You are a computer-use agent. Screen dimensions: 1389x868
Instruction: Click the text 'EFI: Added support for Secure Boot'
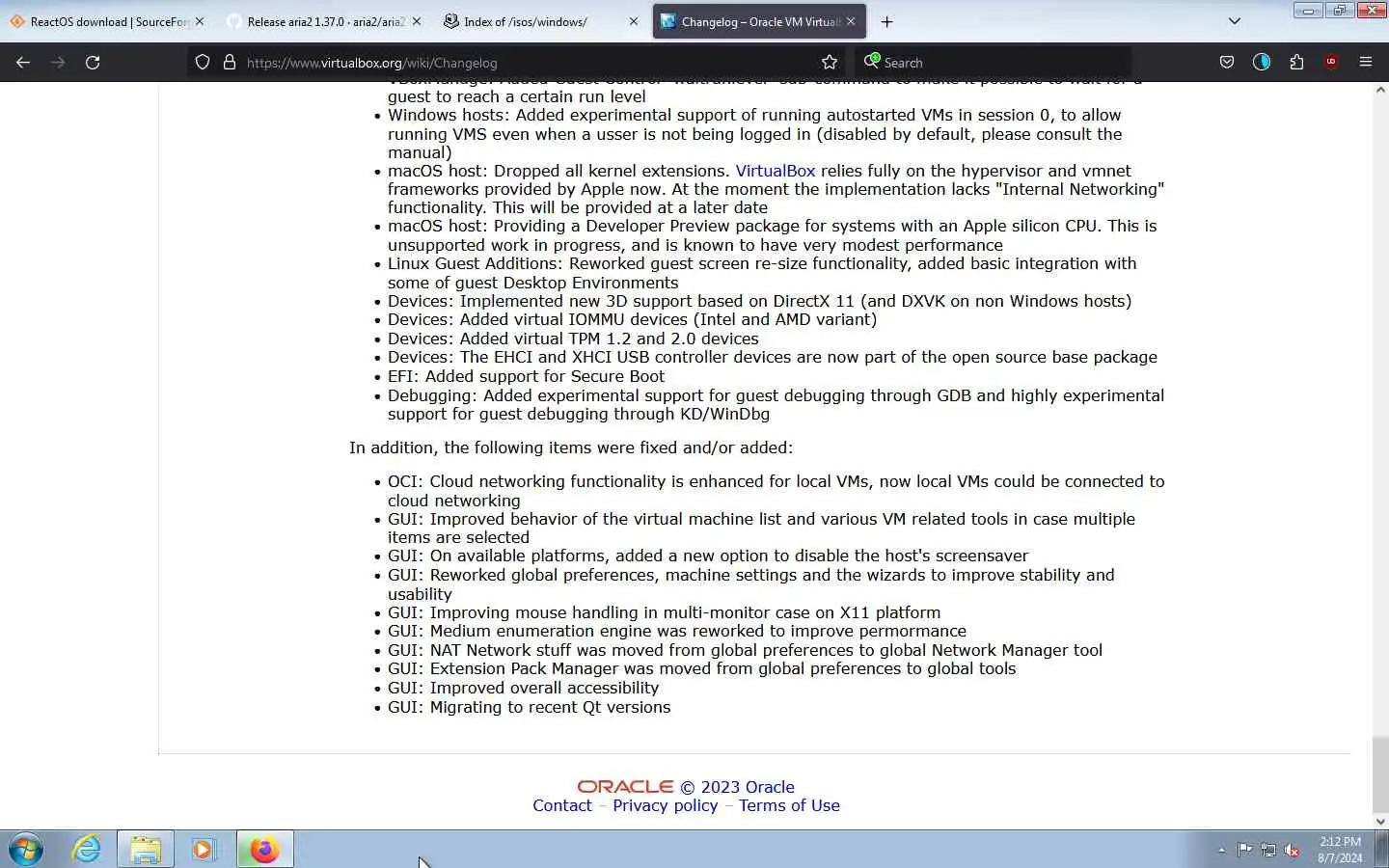[526, 376]
